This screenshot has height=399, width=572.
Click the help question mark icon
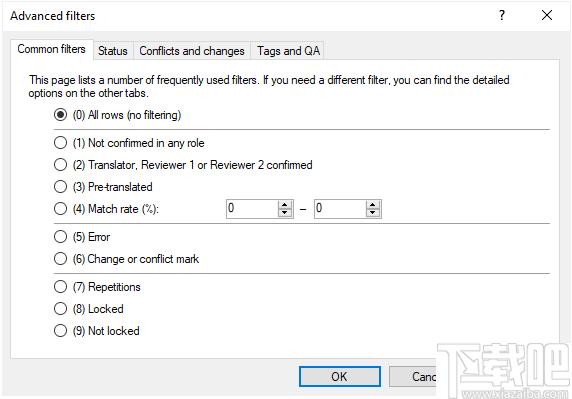pos(502,15)
